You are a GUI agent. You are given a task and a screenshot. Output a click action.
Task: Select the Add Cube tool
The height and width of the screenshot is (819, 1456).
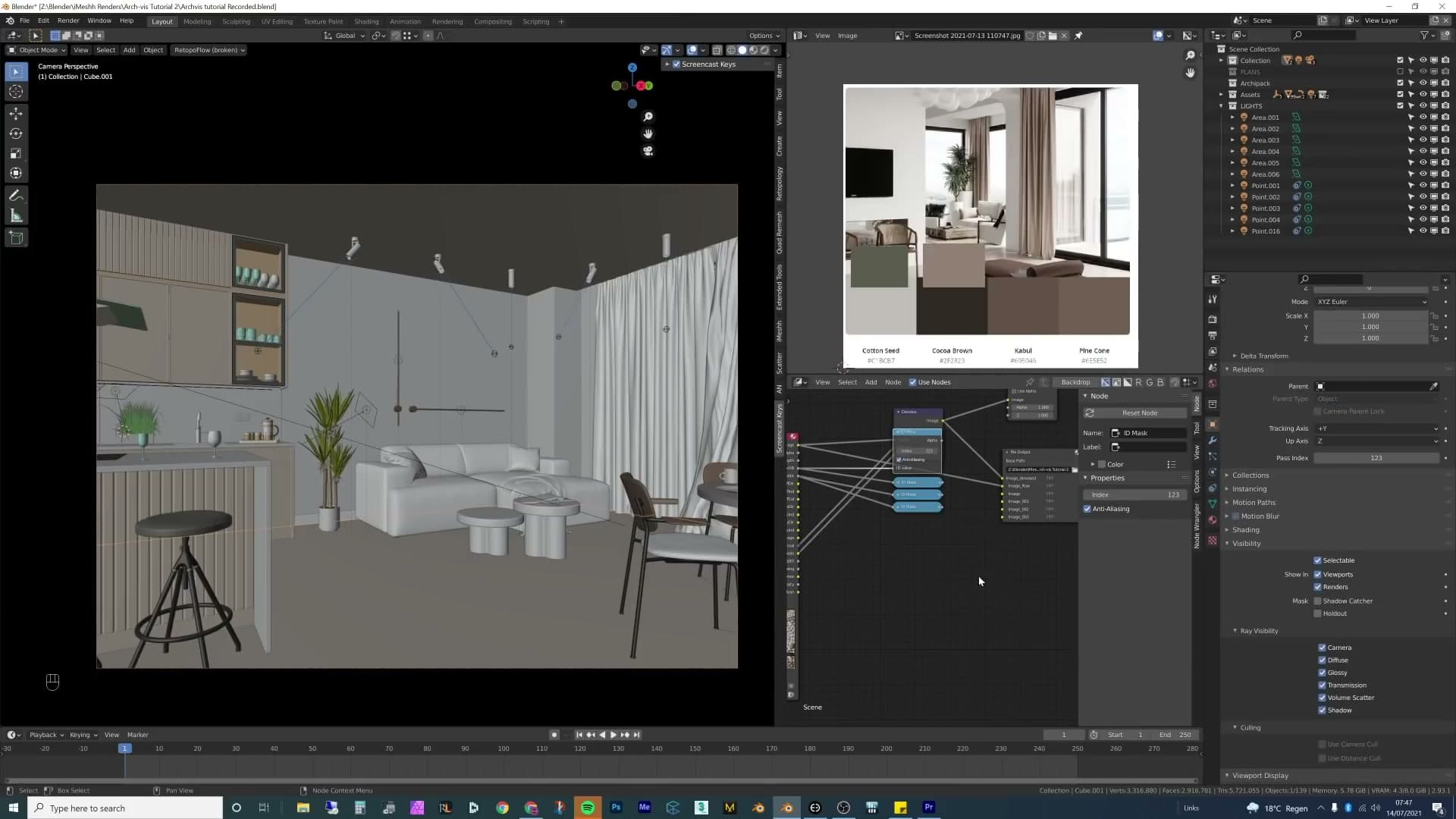pyautogui.click(x=16, y=238)
